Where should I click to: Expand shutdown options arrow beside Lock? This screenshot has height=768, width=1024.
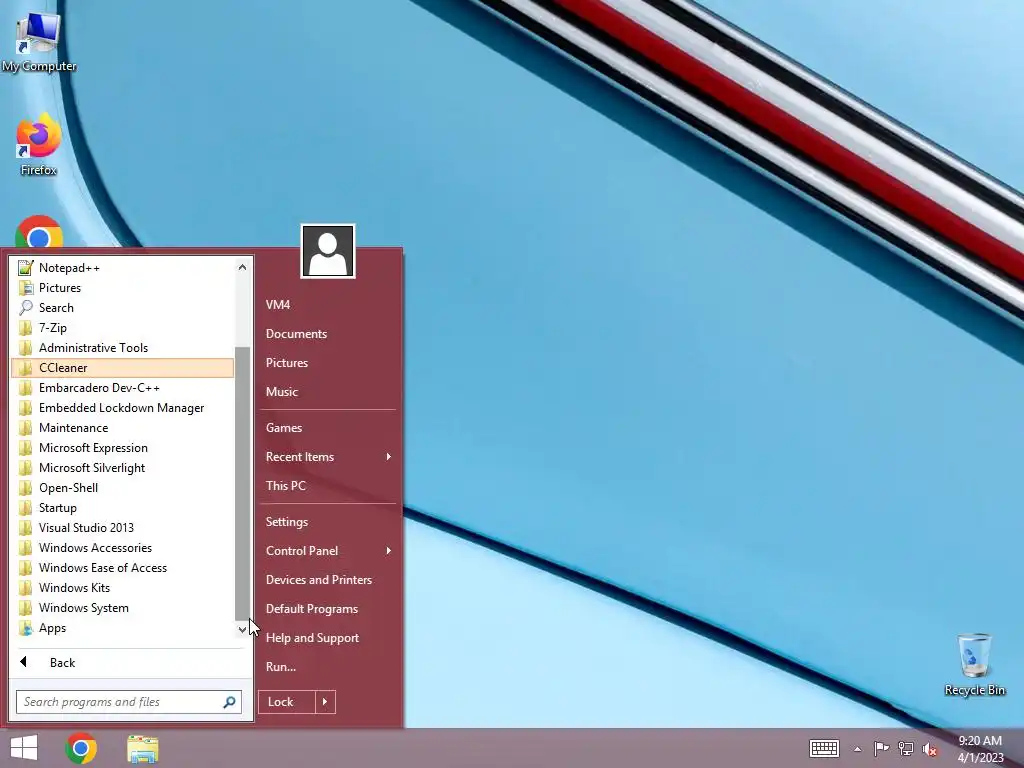coord(325,702)
